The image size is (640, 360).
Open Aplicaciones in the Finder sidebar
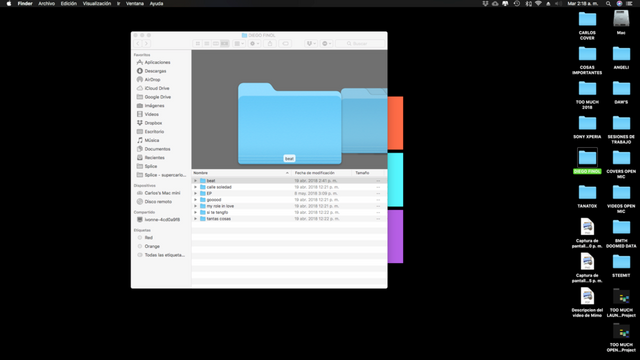pyautogui.click(x=157, y=62)
